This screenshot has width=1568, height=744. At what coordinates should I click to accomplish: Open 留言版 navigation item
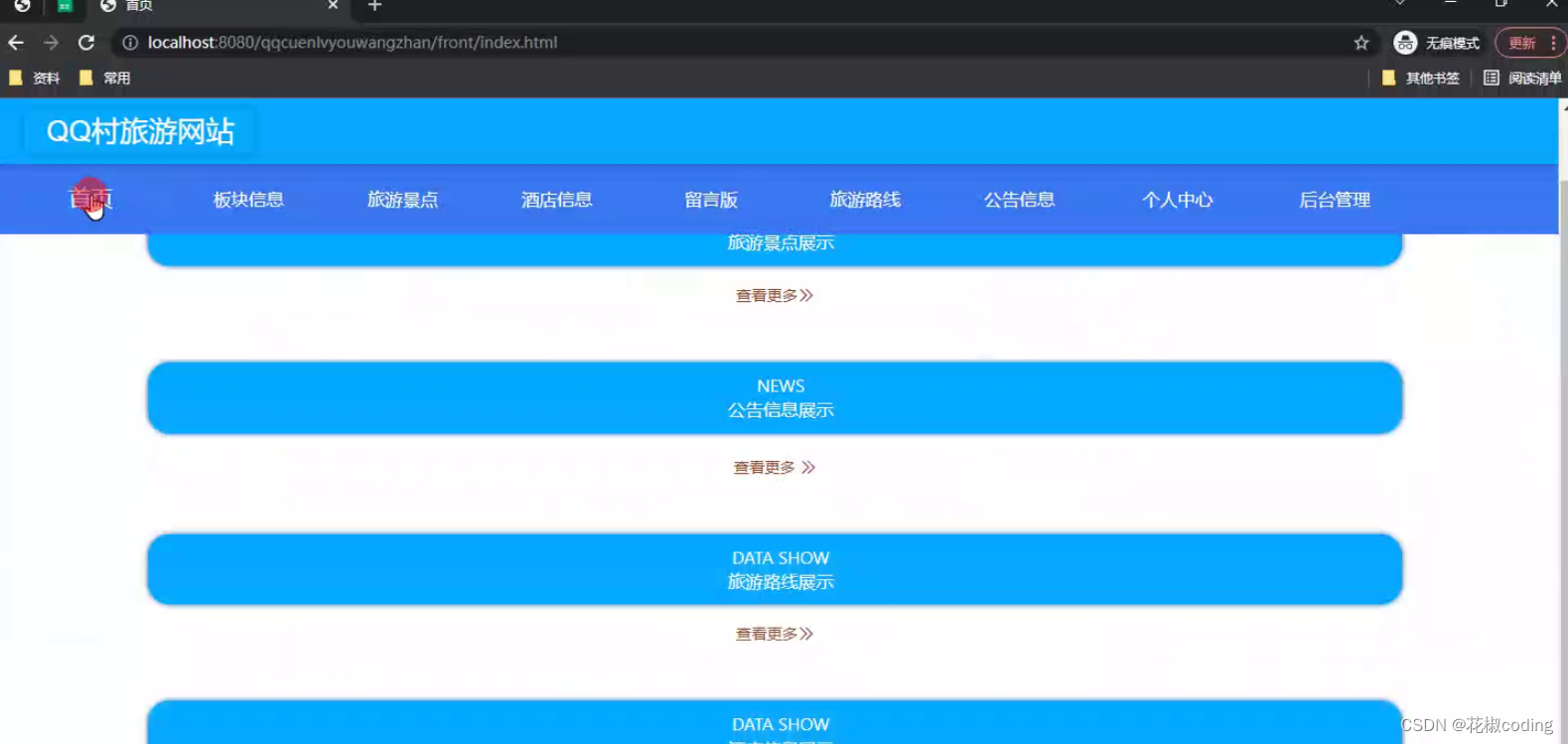pos(711,200)
